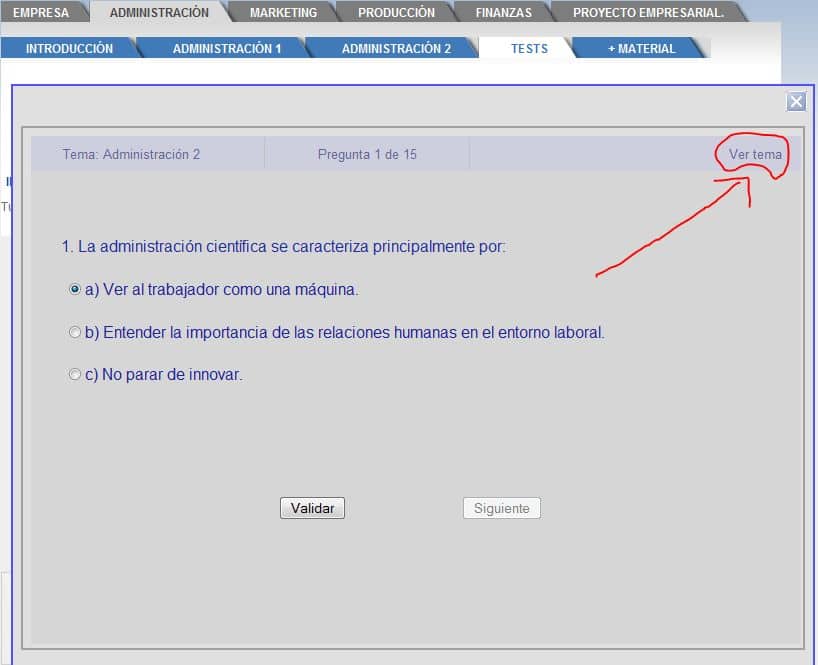The width and height of the screenshot is (818, 665).
Task: Switch to the EMPRESA tab
Action: (41, 13)
